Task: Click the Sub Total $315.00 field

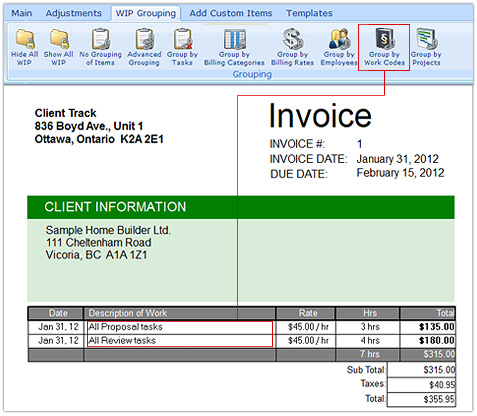Action: click(422, 370)
